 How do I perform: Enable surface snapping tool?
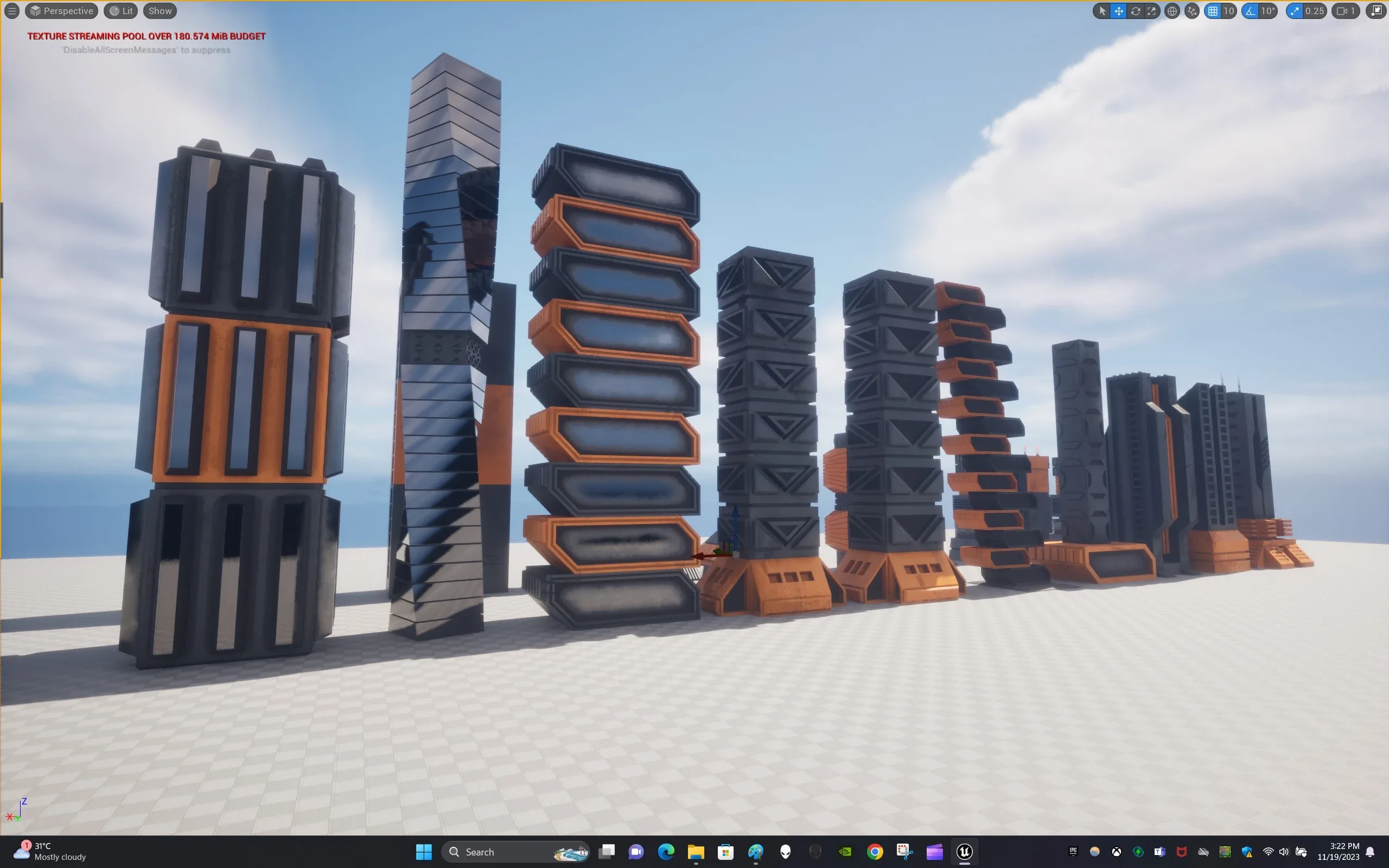(1192, 11)
